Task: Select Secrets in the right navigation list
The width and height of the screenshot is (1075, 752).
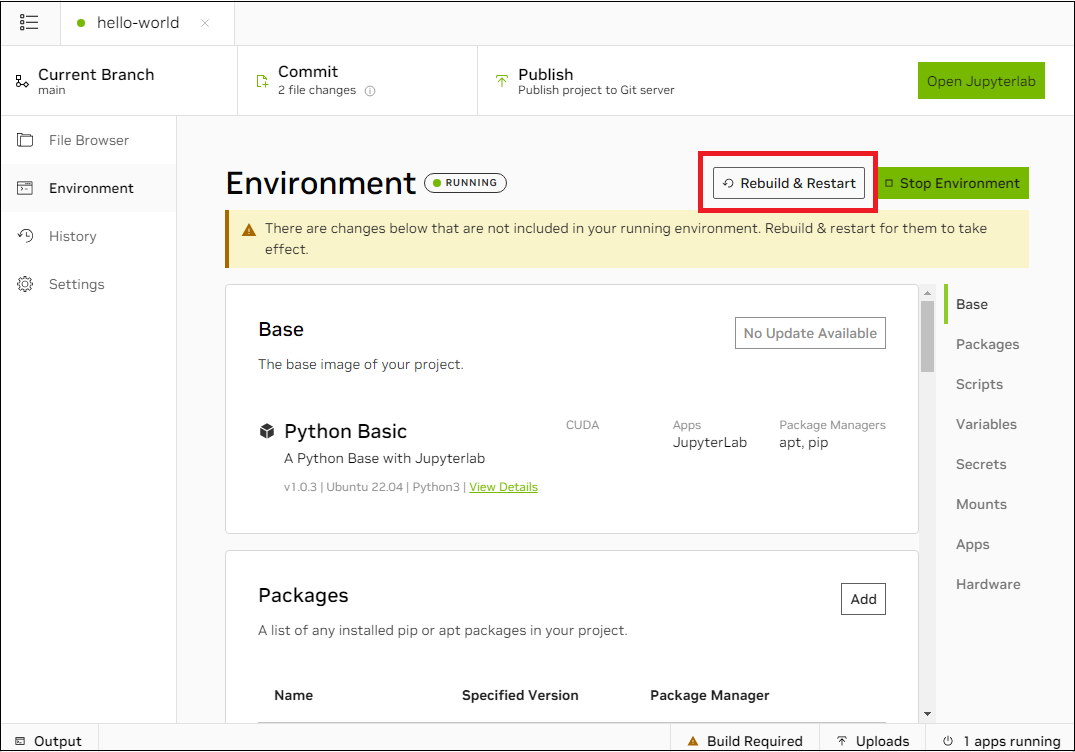Action: pyautogui.click(x=980, y=464)
